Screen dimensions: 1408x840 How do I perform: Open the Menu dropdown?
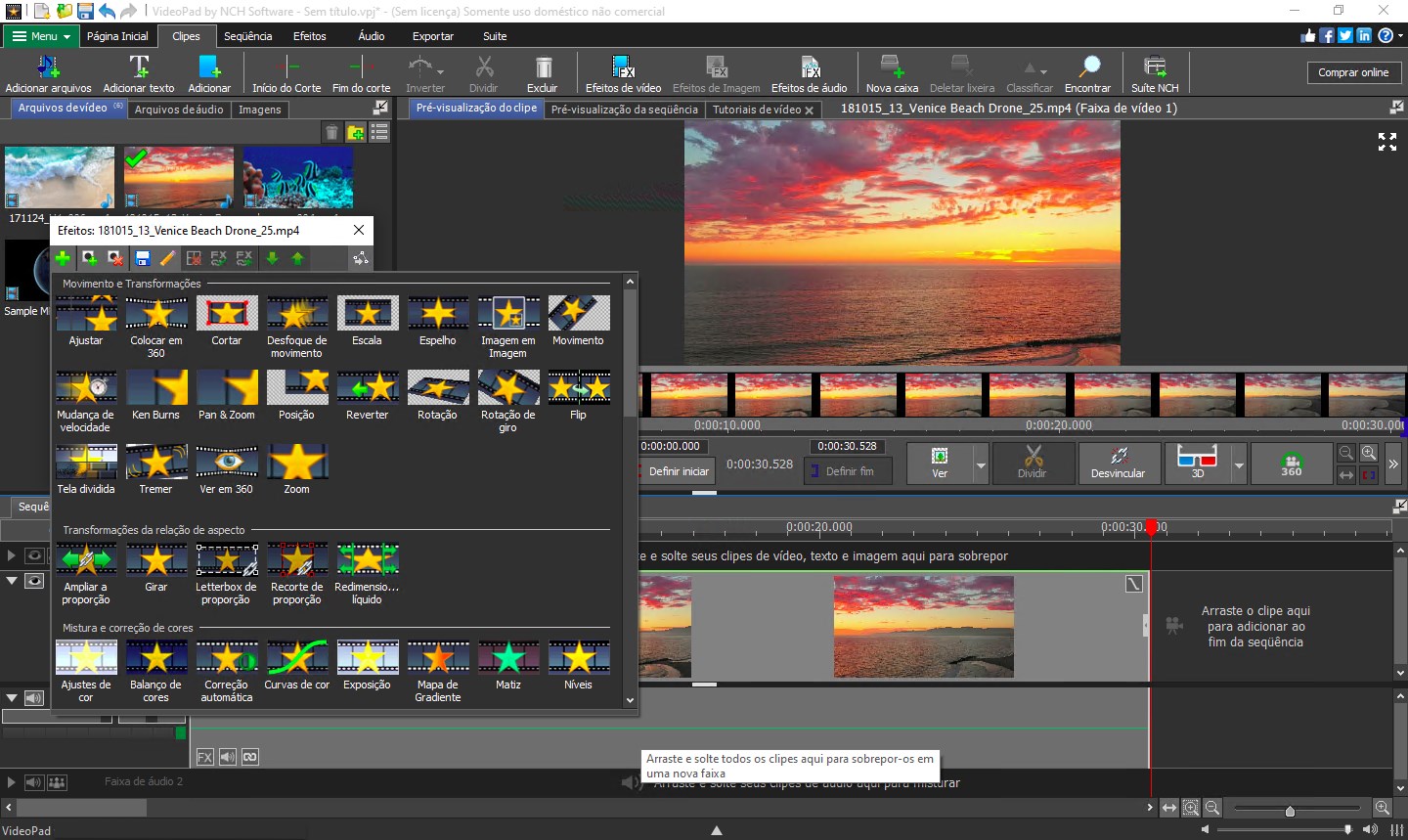pyautogui.click(x=41, y=36)
